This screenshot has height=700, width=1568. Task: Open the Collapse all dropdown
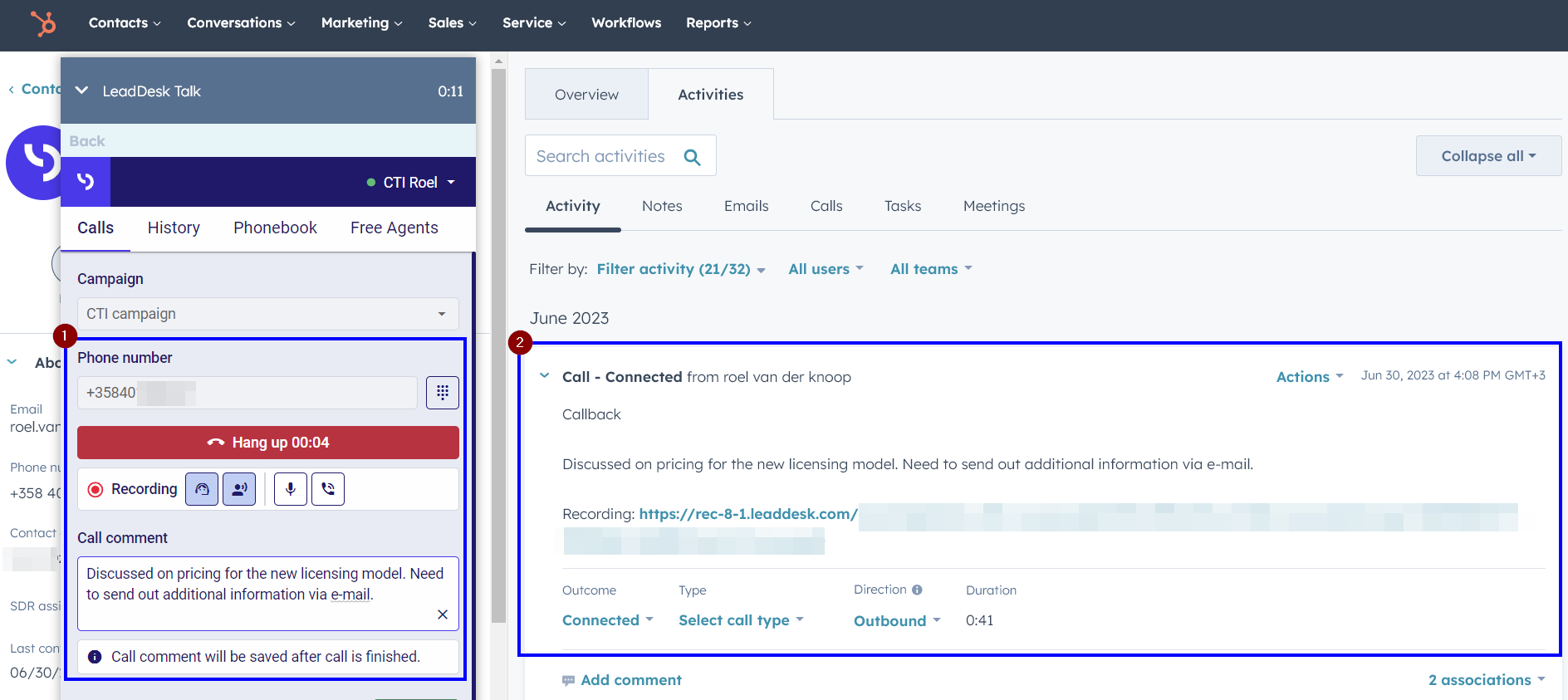pyautogui.click(x=1488, y=156)
